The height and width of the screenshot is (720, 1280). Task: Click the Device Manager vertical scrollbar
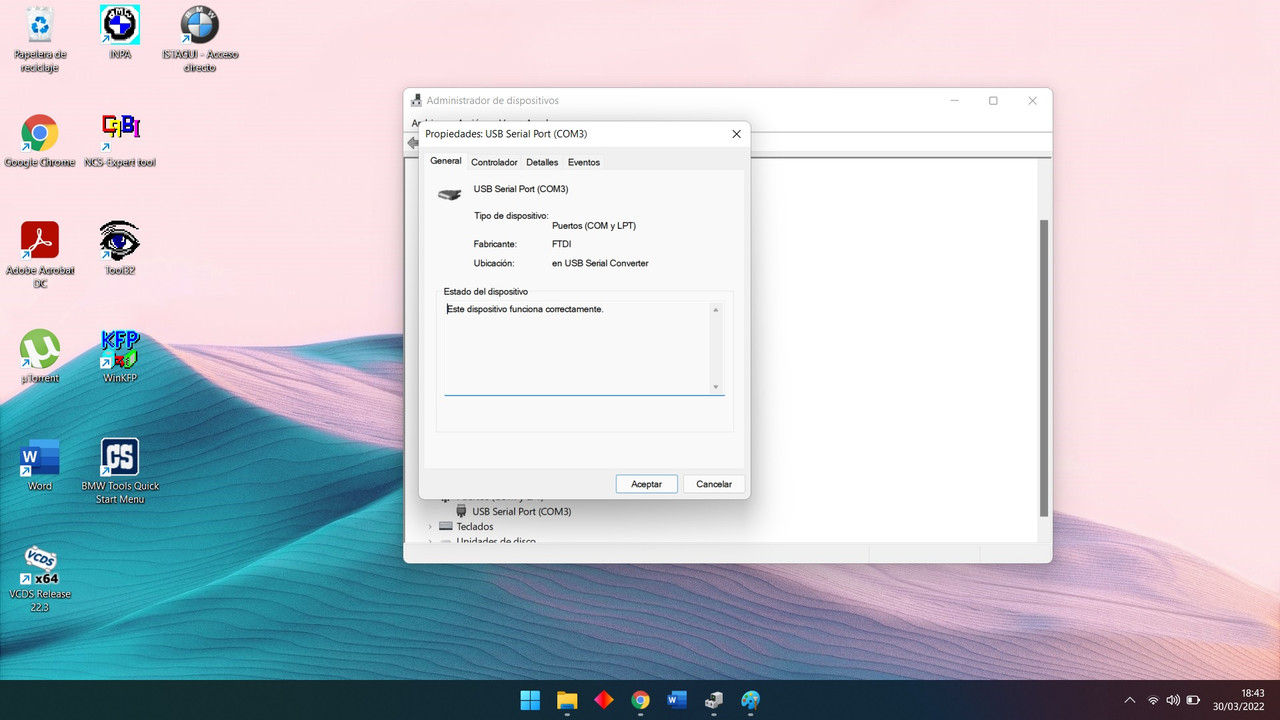[1044, 367]
